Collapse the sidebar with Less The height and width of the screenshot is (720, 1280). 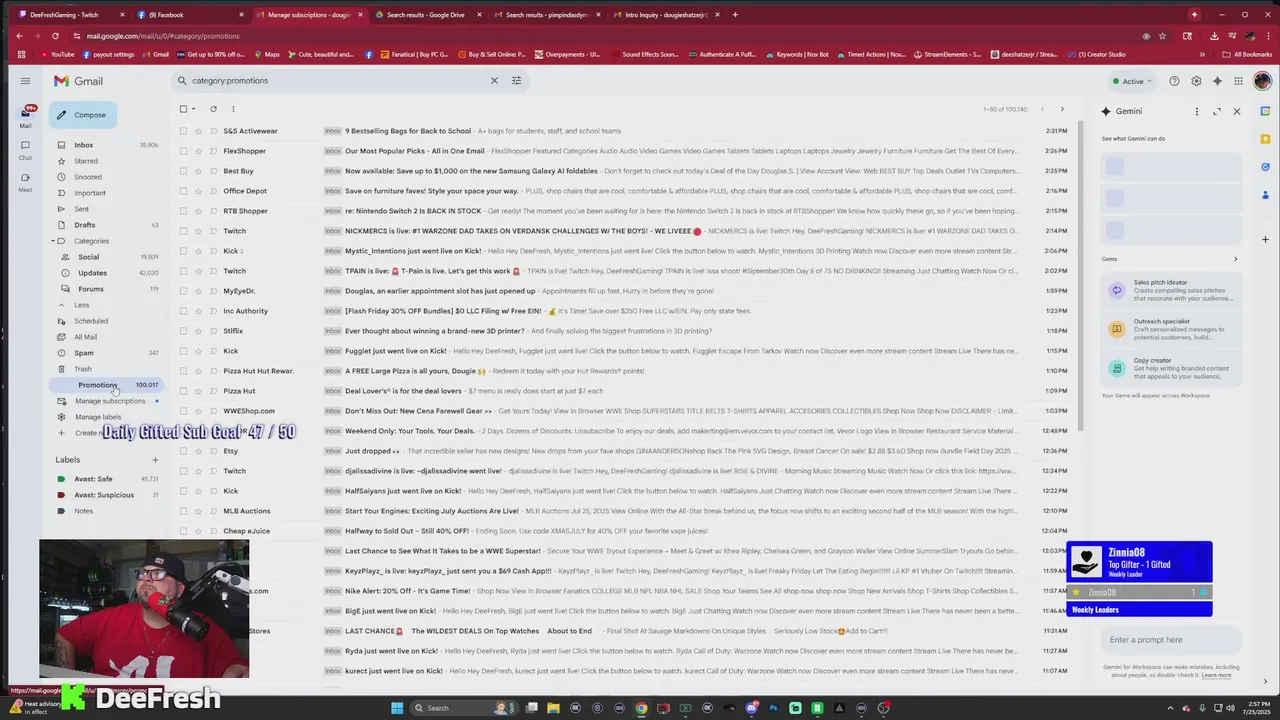click(x=82, y=305)
